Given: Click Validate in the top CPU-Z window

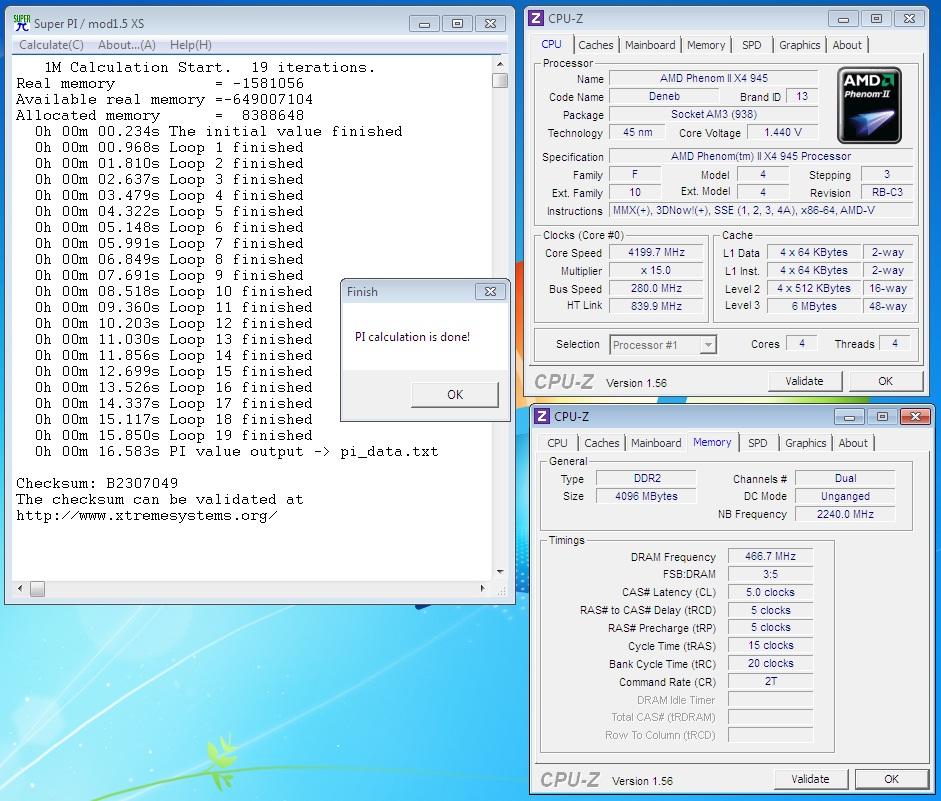Looking at the screenshot, I should (804, 381).
